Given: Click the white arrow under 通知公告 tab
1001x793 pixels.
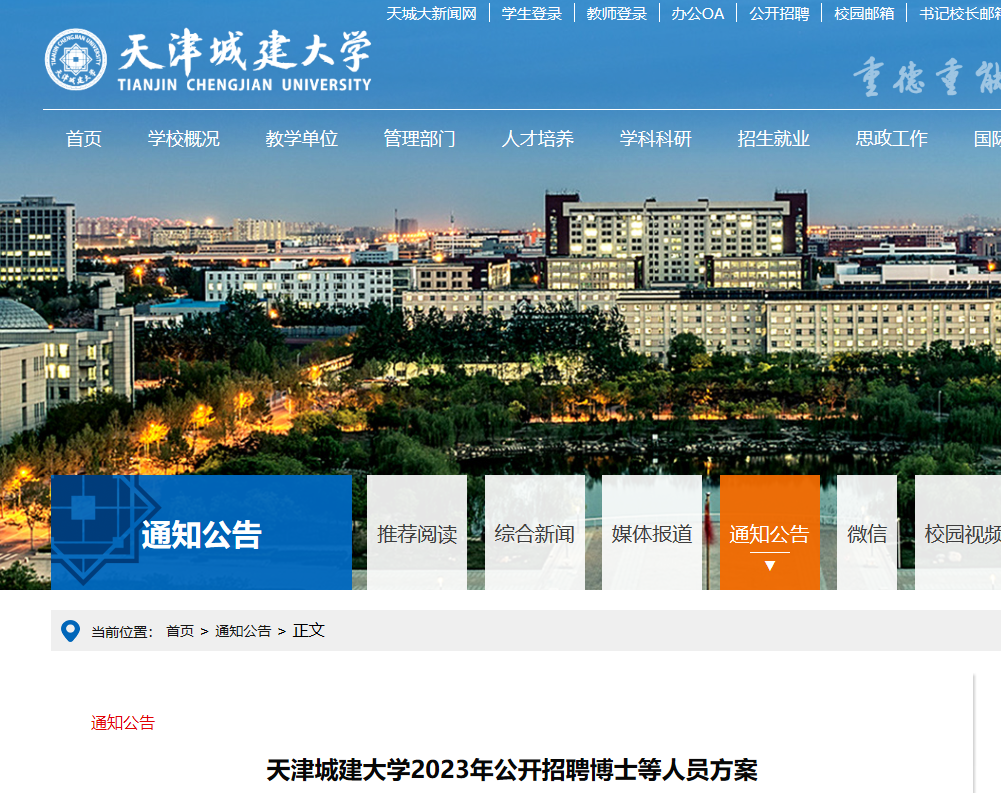Looking at the screenshot, I should point(769,566).
